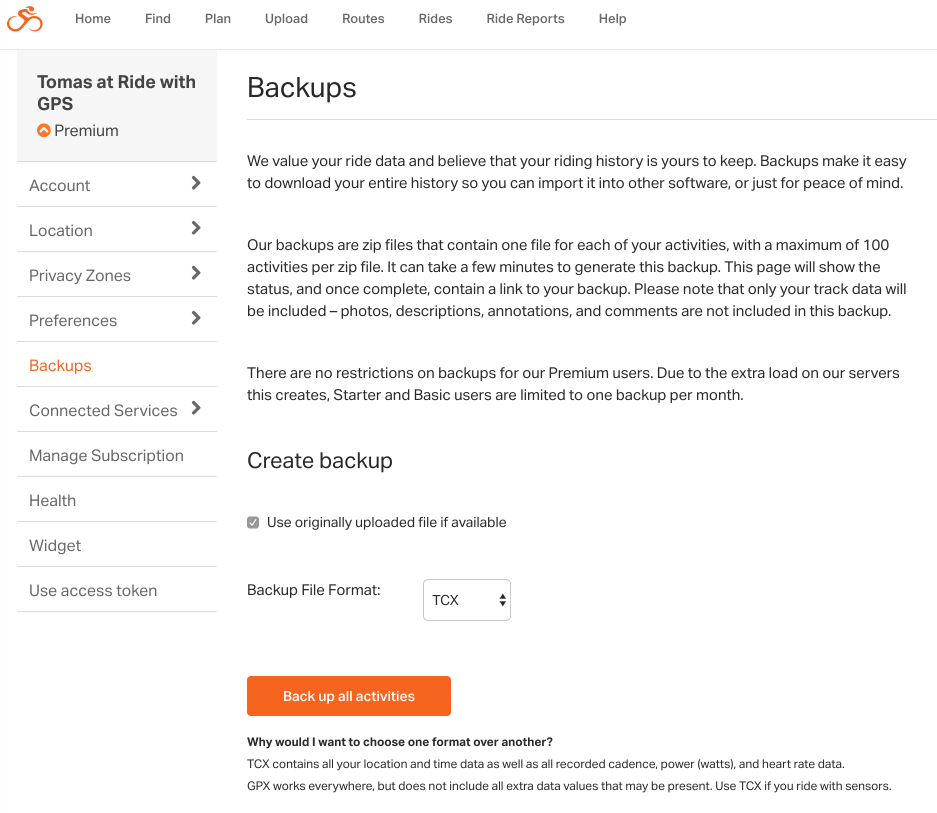This screenshot has width=937, height=813.
Task: Open Ride Reports in the top menu
Action: [525, 19]
